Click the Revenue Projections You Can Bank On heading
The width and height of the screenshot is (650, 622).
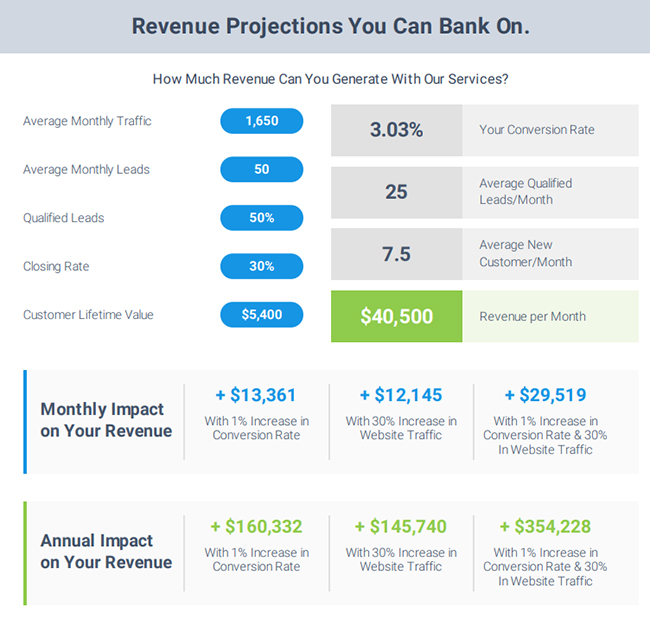(x=331, y=26)
